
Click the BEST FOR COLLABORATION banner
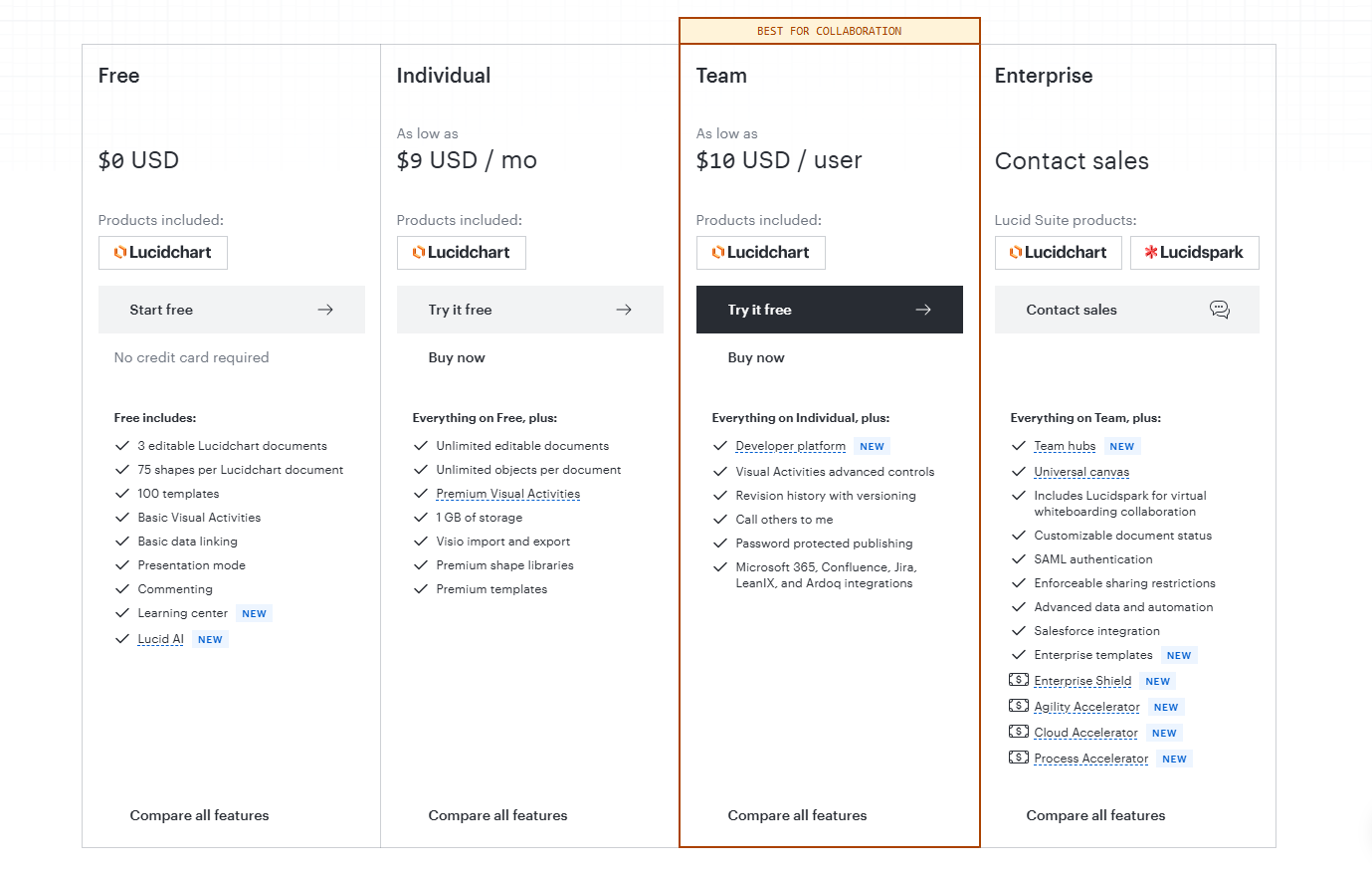(830, 31)
